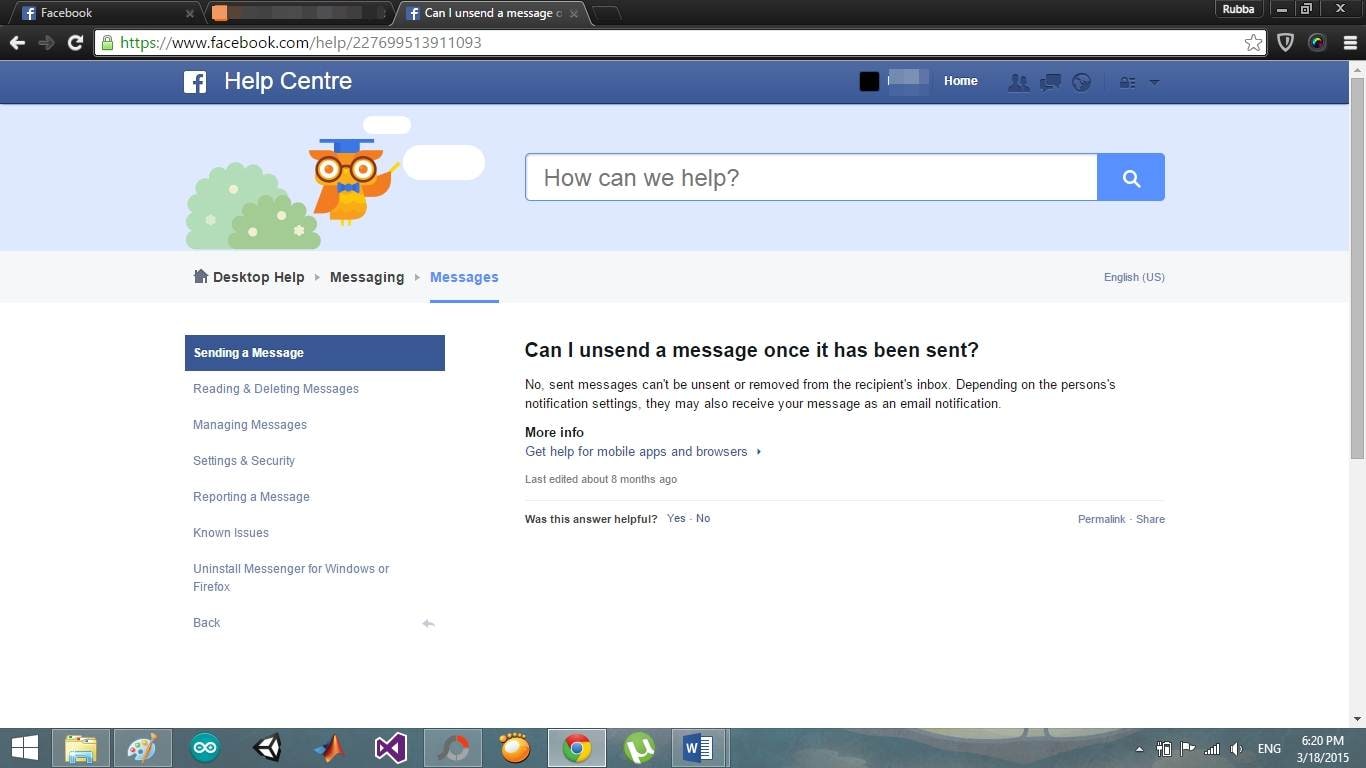Expand the account dropdown arrow in header
This screenshot has height=768, width=1366.
tap(1154, 83)
